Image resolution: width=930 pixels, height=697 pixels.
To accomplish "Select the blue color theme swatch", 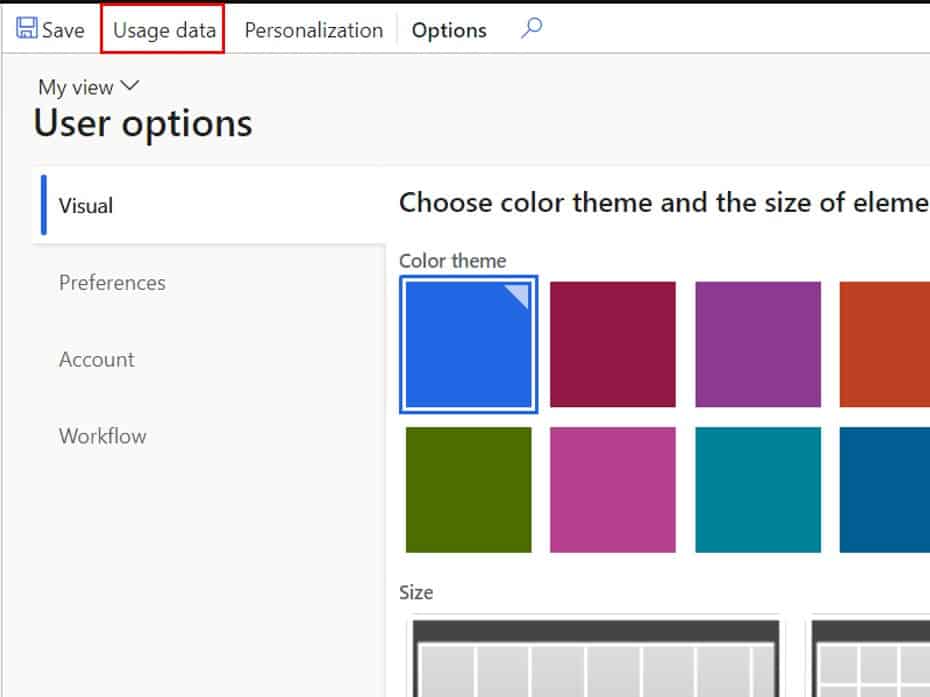I will (x=469, y=344).
